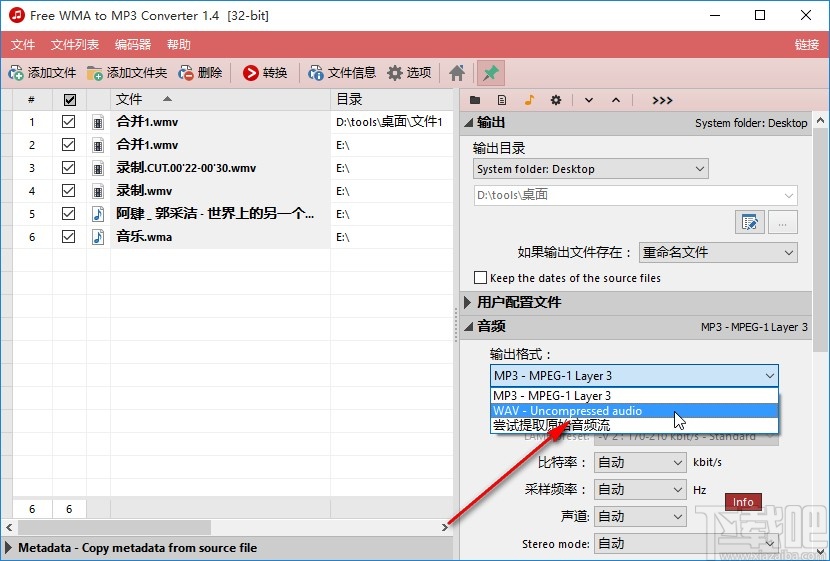Click the home icon in the toolbar
Viewport: 830px width, 561px height.
coord(457,73)
